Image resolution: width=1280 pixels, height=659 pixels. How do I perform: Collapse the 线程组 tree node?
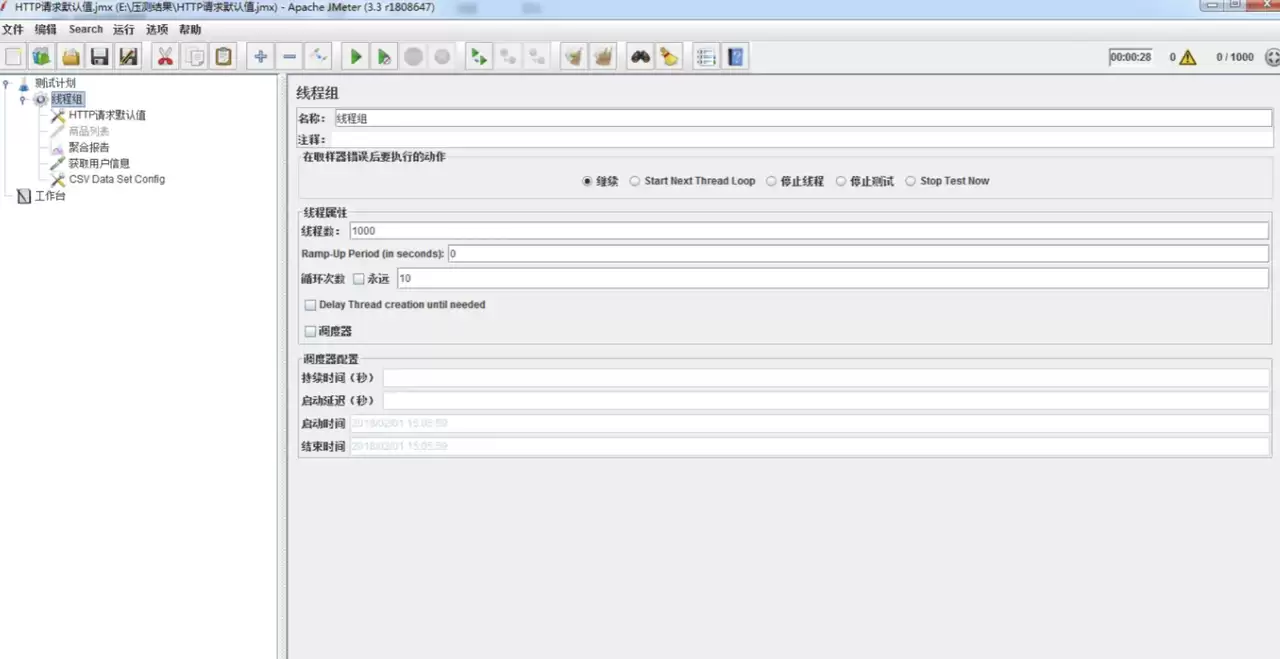click(x=23, y=99)
